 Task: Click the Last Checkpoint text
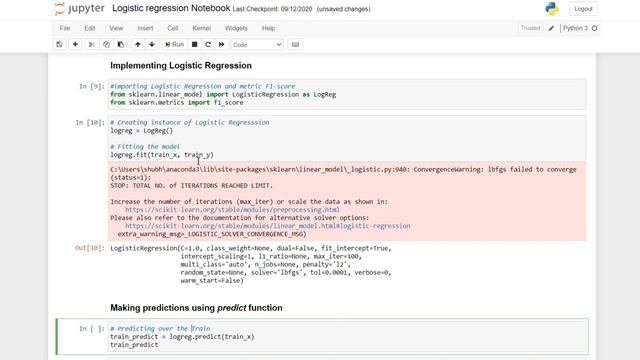[x=272, y=9]
